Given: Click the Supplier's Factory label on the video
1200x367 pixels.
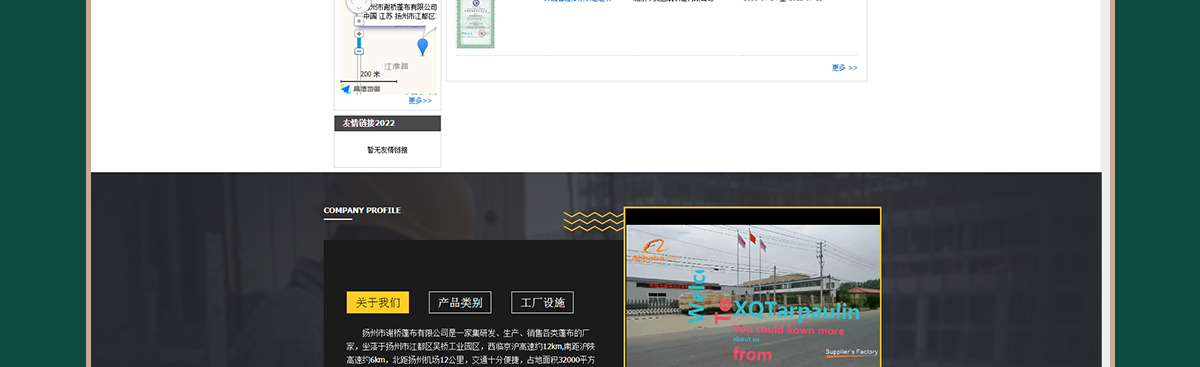Looking at the screenshot, I should (851, 352).
